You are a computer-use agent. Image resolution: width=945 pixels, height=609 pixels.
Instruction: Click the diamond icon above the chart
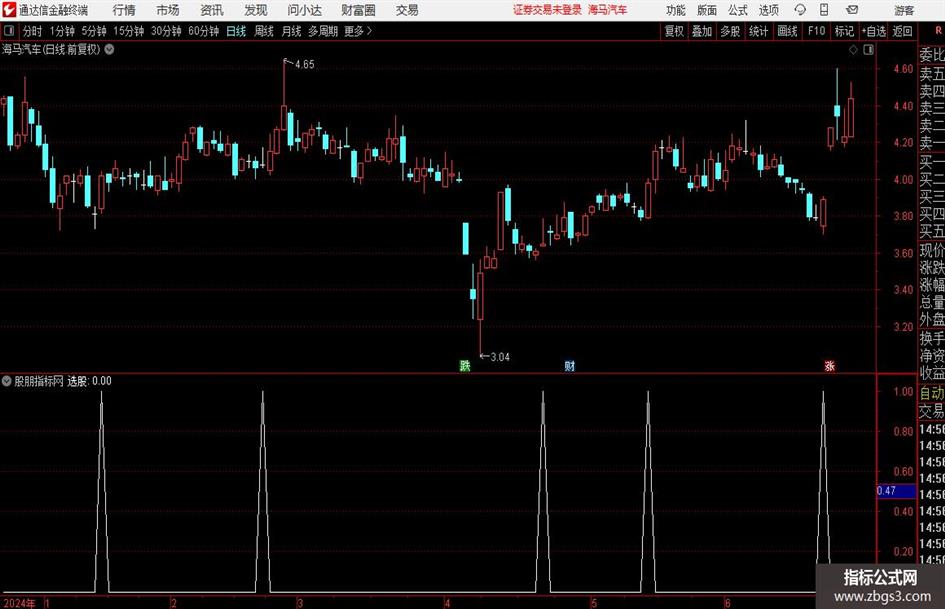click(x=853, y=50)
